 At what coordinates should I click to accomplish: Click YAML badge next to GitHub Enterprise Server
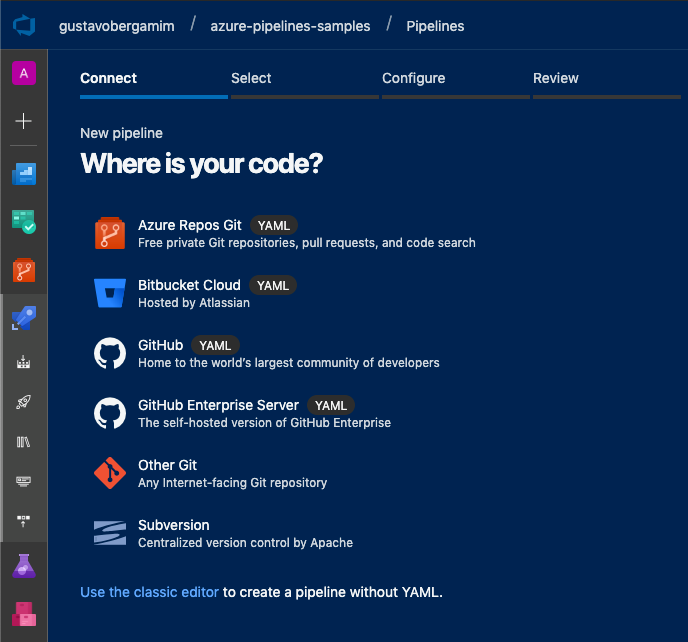click(331, 405)
